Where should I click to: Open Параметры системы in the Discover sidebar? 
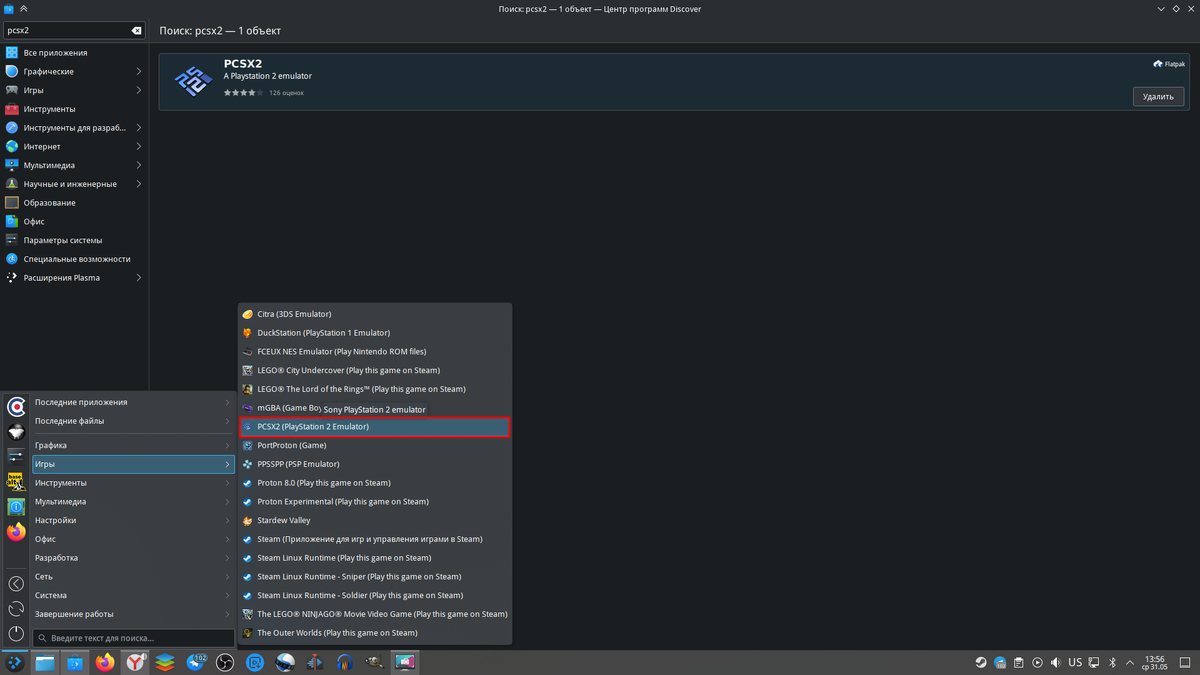tap(74, 240)
